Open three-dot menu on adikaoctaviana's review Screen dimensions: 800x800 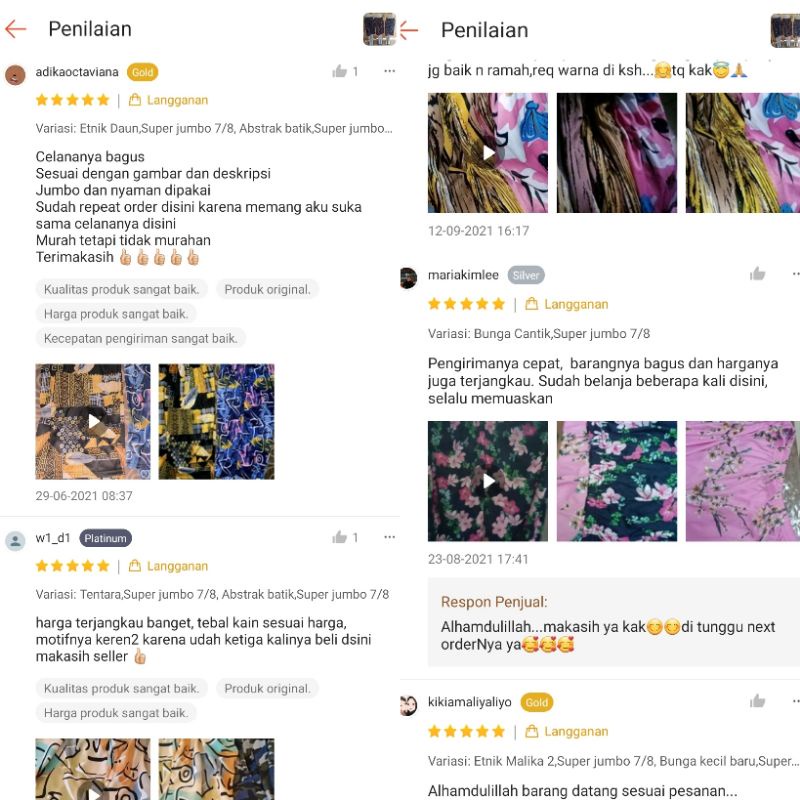(x=389, y=71)
